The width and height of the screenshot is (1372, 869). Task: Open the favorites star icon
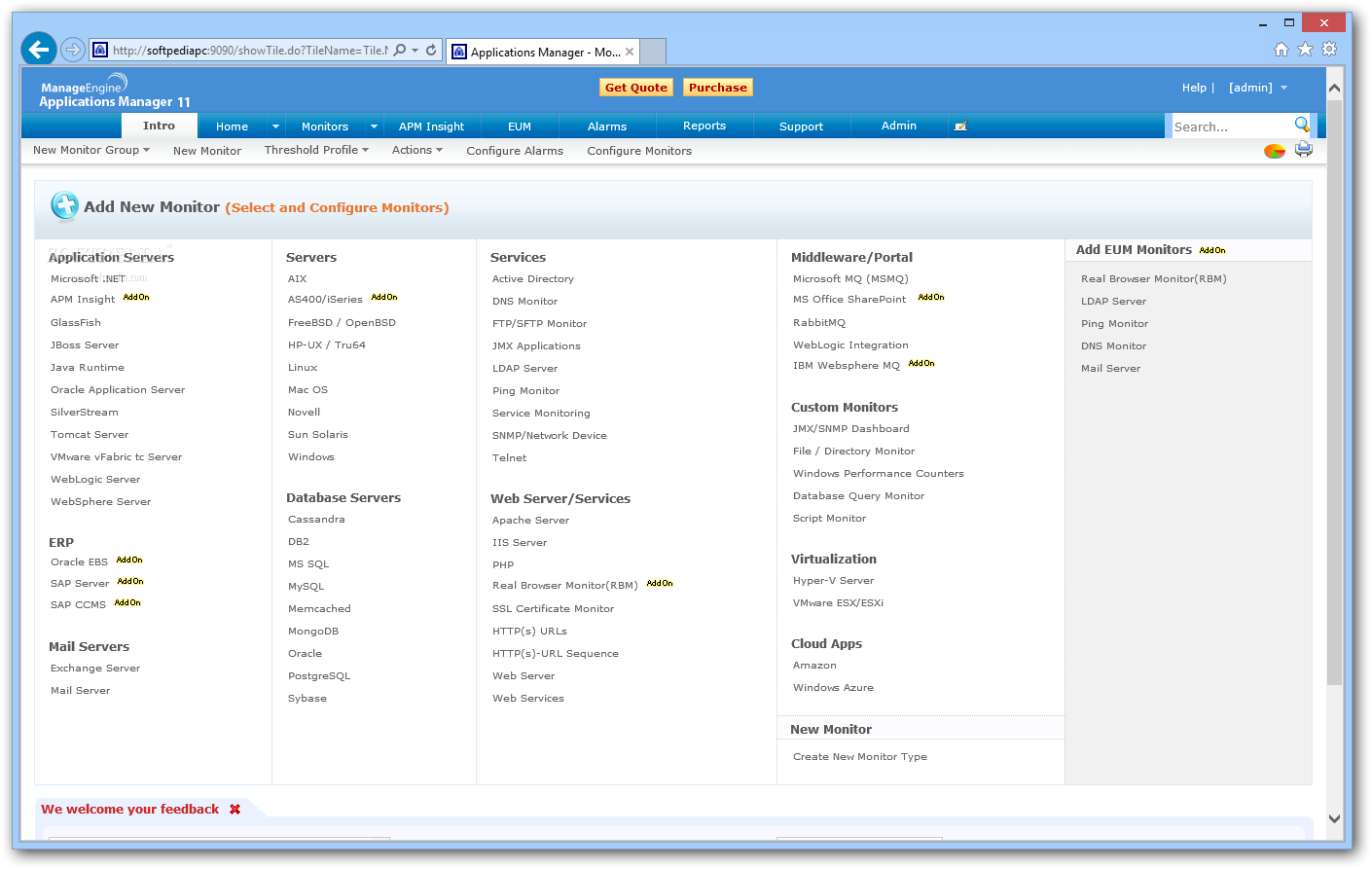pos(1305,50)
